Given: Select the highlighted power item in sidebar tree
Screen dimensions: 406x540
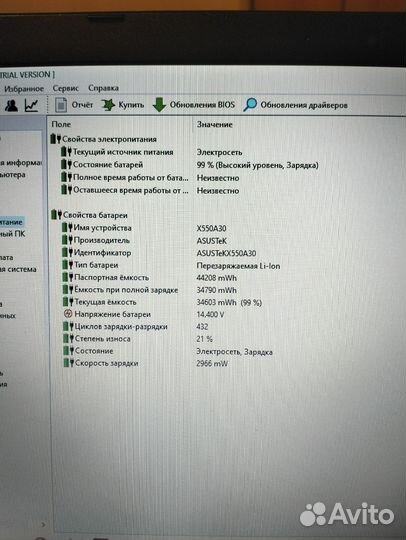Looking at the screenshot, I should click(x=12, y=222).
